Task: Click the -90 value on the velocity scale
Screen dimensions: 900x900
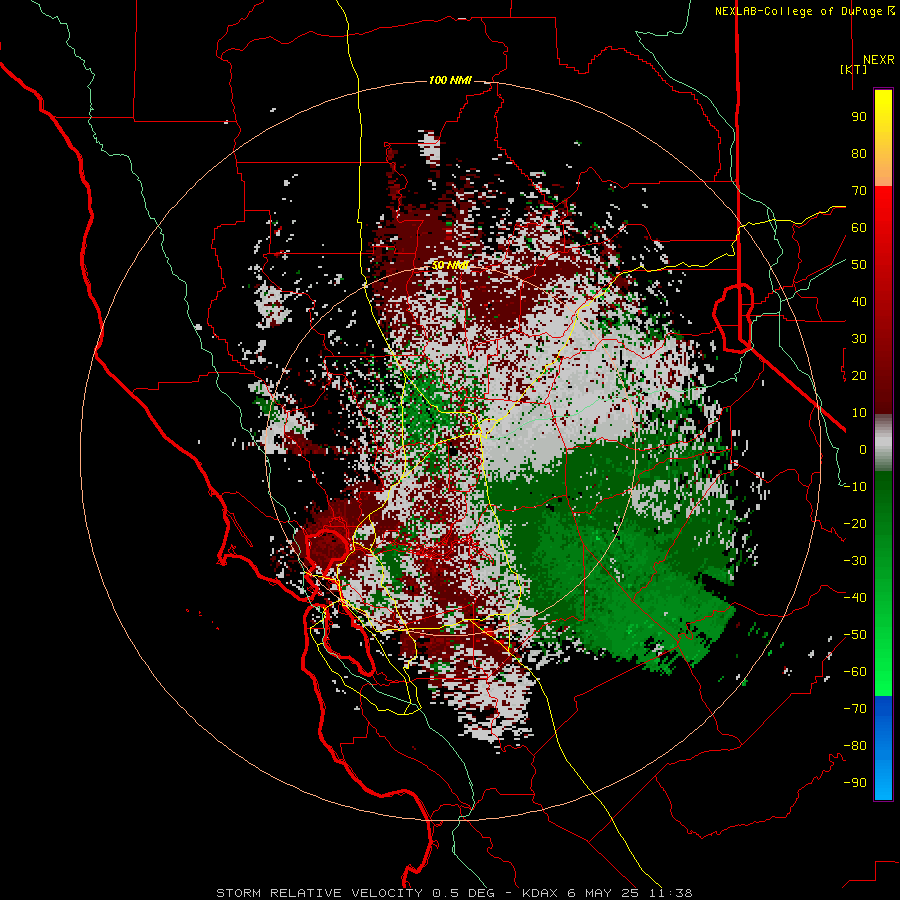Action: click(x=855, y=783)
